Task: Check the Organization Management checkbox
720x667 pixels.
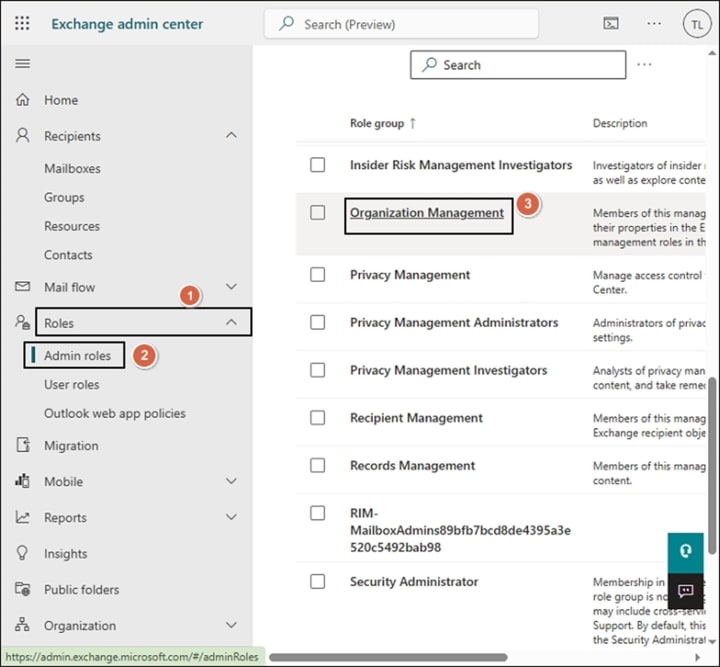Action: pos(317,213)
